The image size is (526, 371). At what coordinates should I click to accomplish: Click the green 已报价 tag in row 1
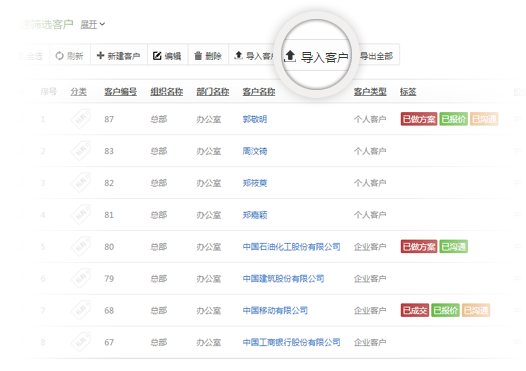pos(454,119)
